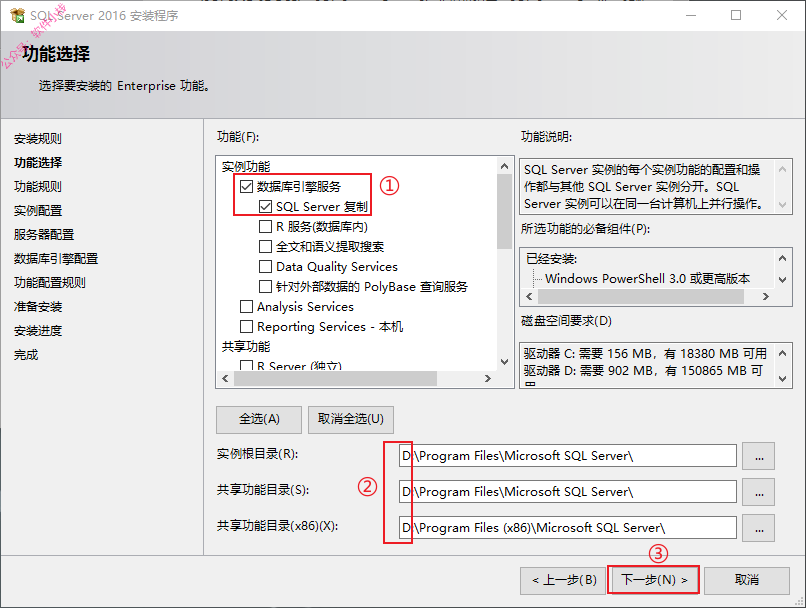Browse for the 共享功能目录(x86) path
The height and width of the screenshot is (608, 806).
tap(759, 528)
